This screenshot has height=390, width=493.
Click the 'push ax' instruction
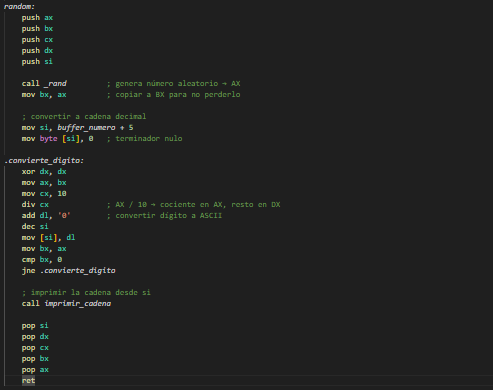37,17
